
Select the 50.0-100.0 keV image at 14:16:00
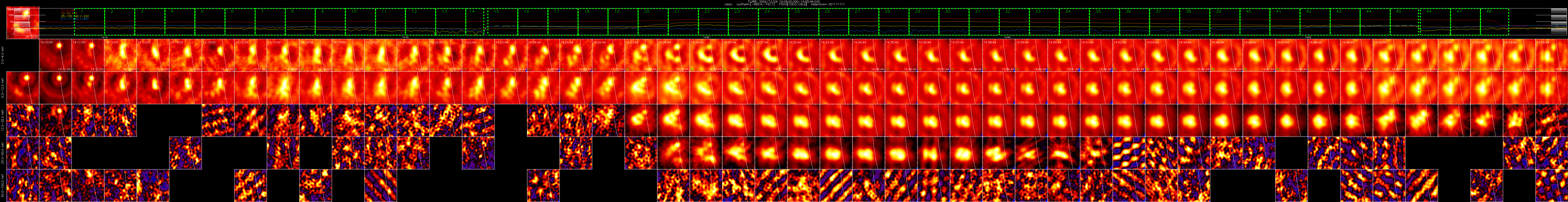point(251,185)
